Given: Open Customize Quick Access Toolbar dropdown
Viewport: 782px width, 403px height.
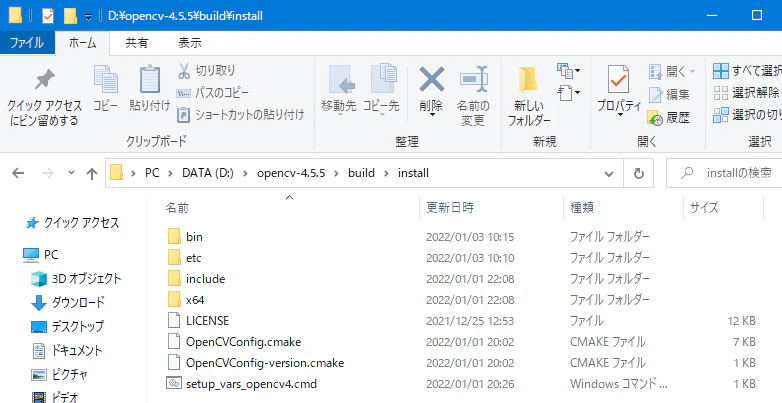Looking at the screenshot, I should coord(88,17).
